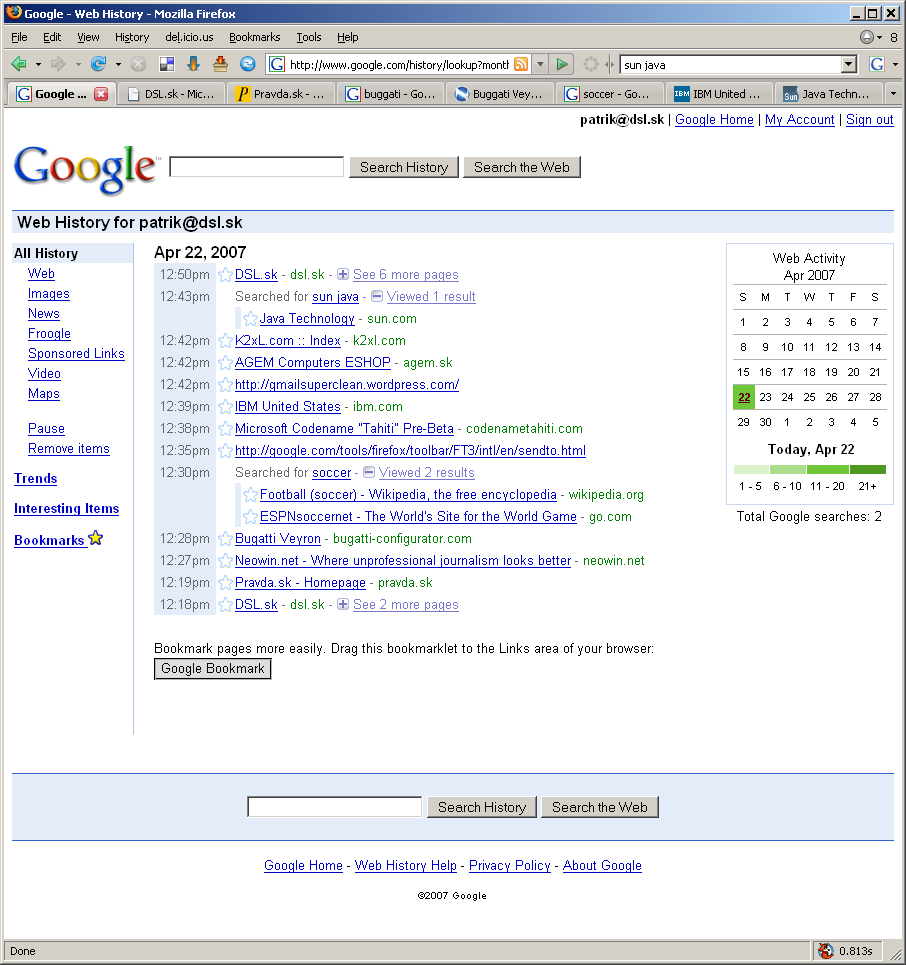
Task: Click the blue sync circle toolbar icon
Action: [x=247, y=63]
